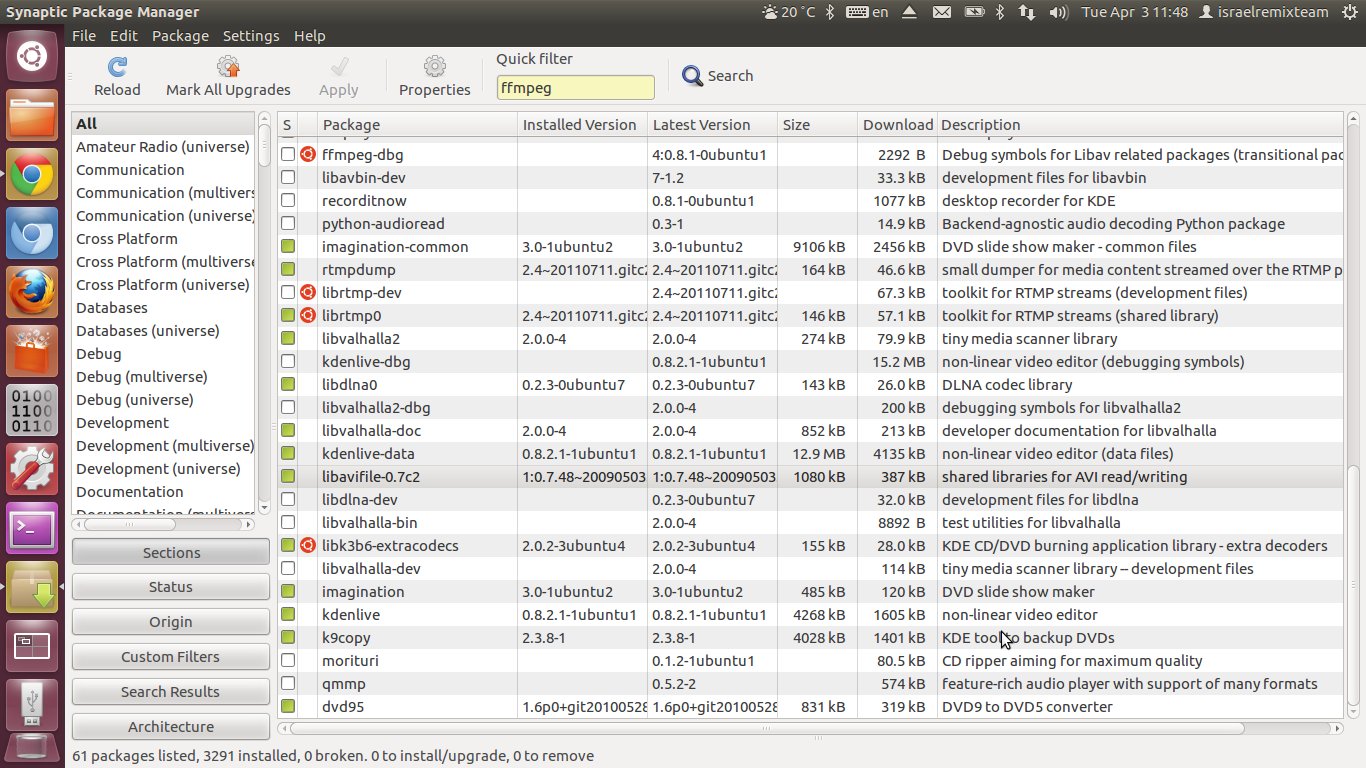1366x768 pixels.
Task: Select the k9copy package name
Action: [346, 637]
